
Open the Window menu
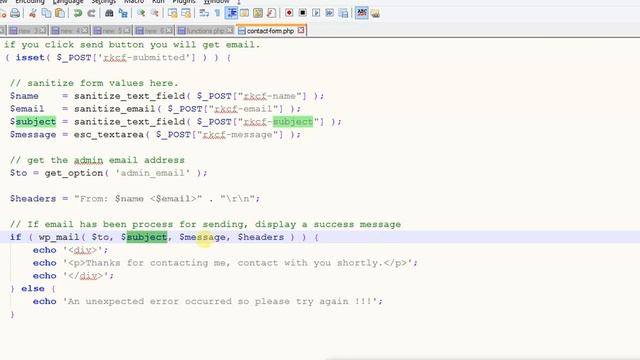click(216, 2)
